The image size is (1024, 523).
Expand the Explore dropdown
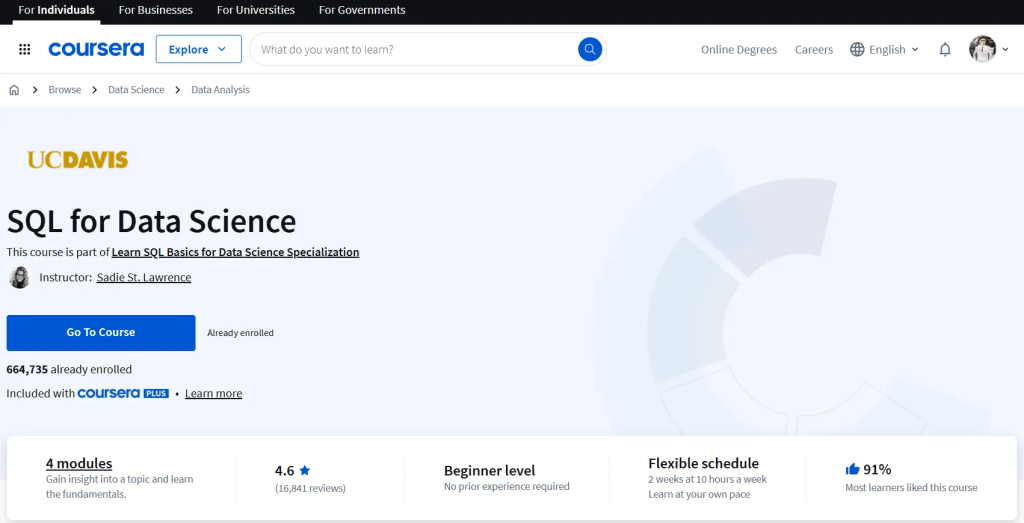198,49
